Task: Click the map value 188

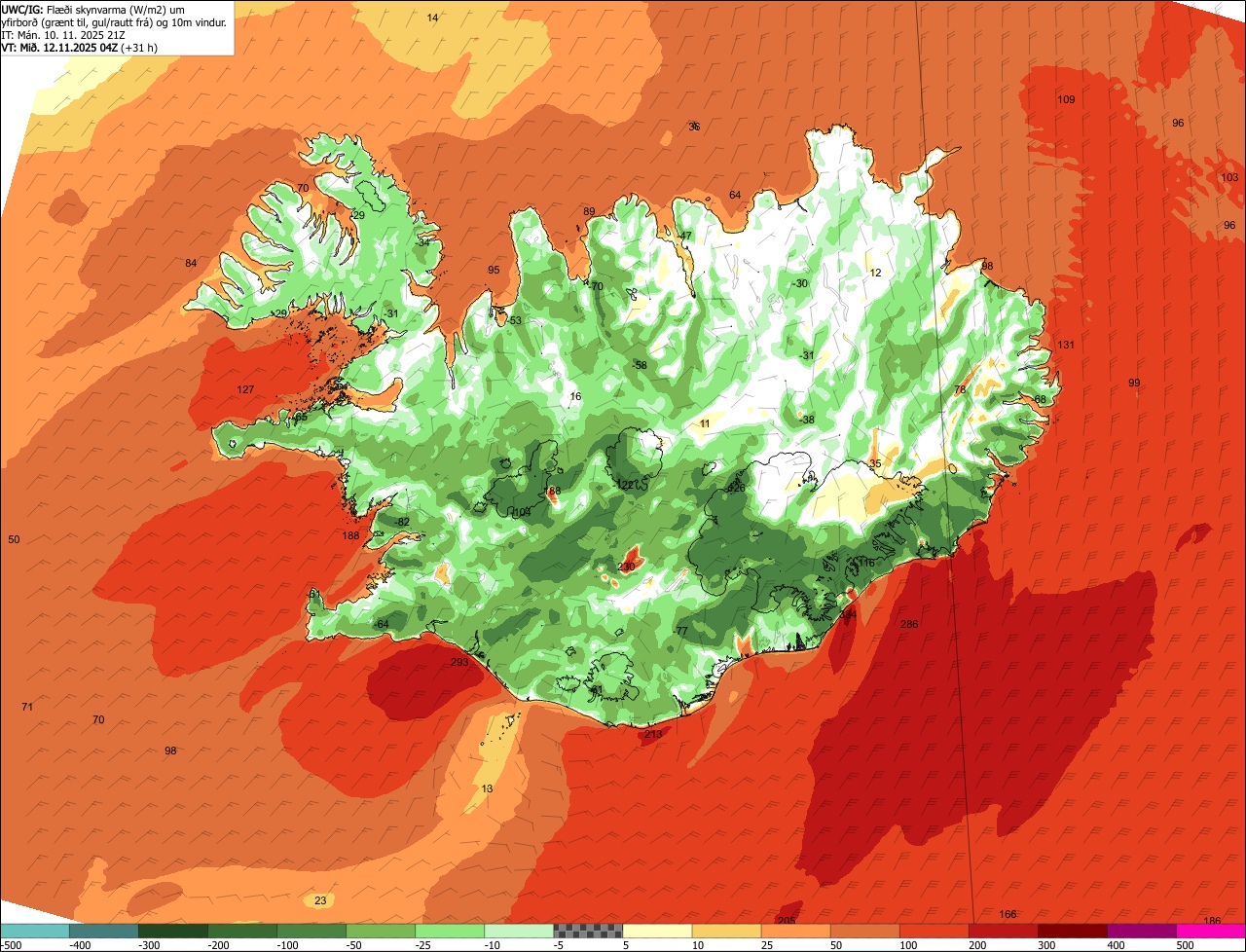Action: (x=350, y=536)
